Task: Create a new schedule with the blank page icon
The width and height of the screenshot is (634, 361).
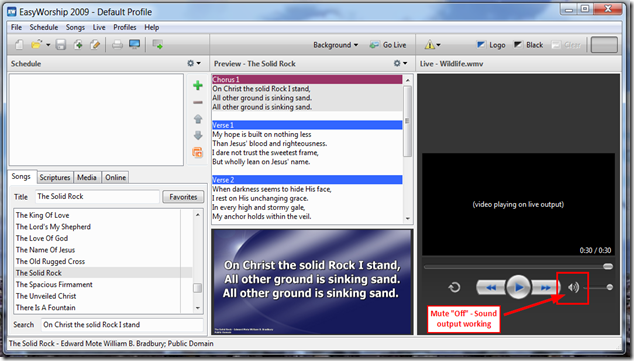Action: (x=19, y=44)
